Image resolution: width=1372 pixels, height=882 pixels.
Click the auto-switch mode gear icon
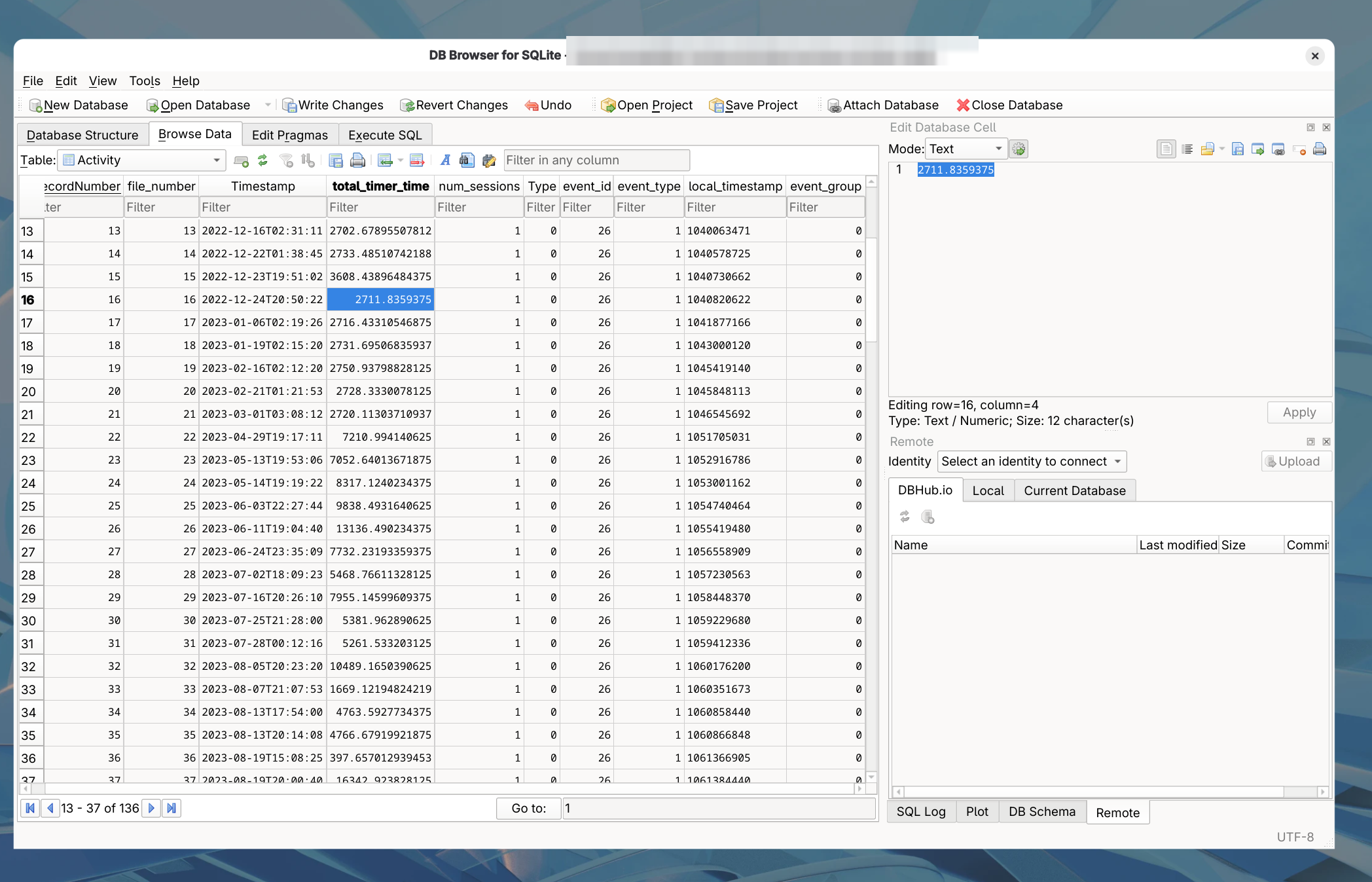point(1018,149)
